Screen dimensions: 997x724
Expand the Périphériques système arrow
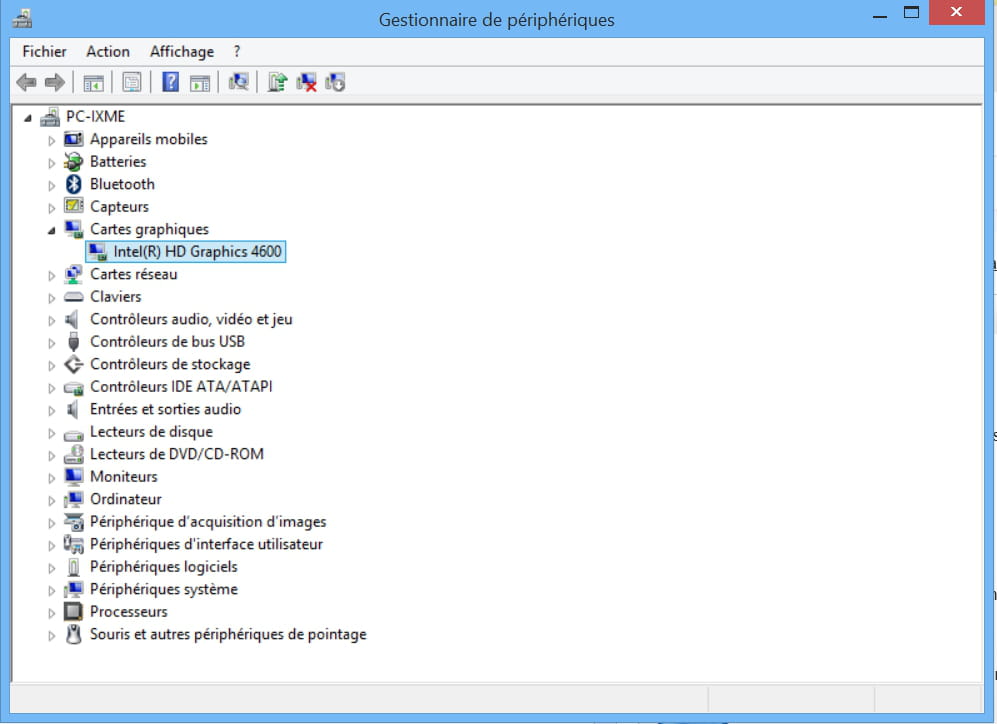52,591
